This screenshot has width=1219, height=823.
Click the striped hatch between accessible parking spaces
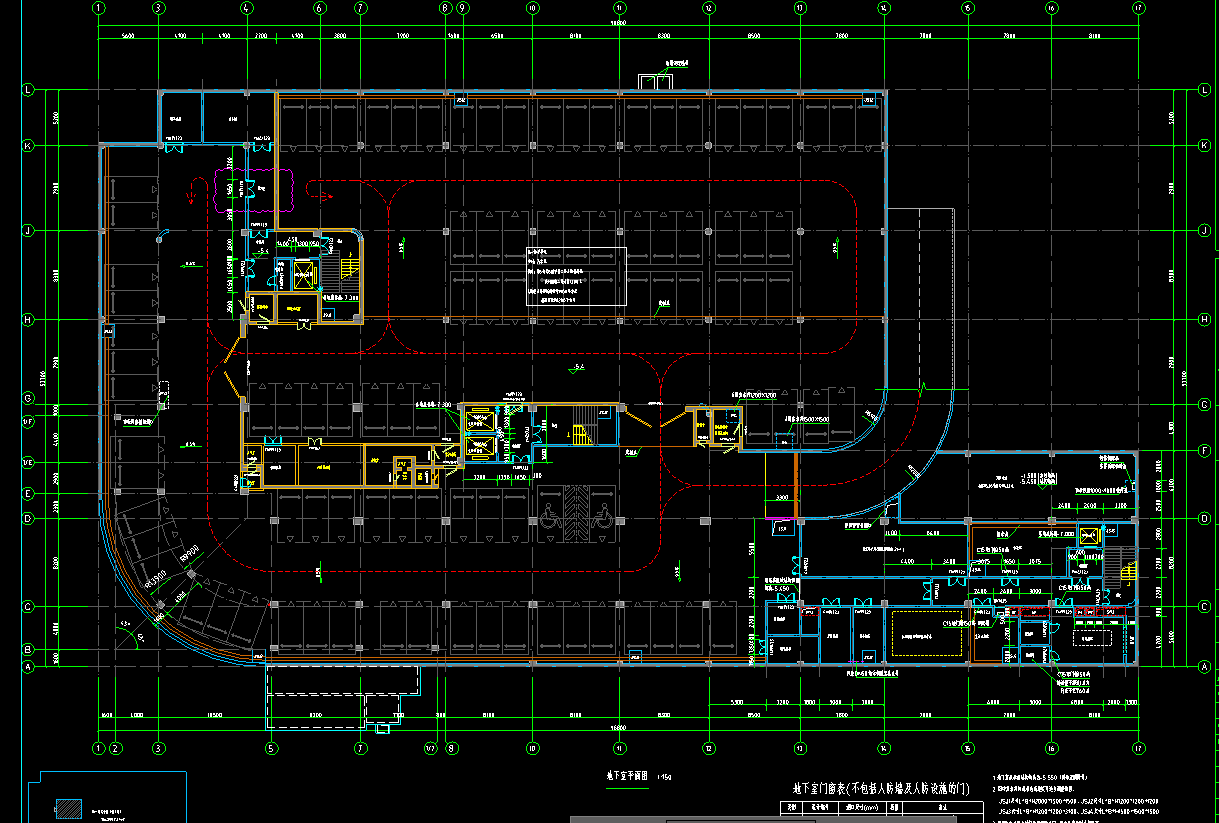tap(577, 513)
